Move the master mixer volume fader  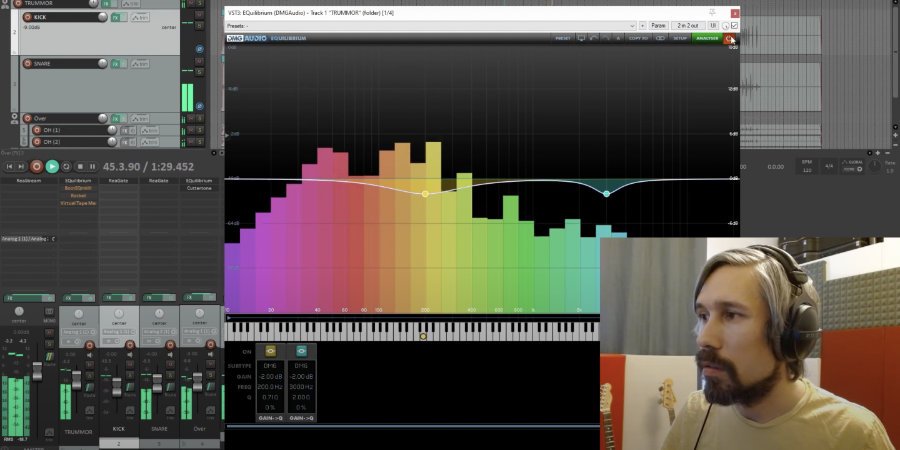[37, 372]
